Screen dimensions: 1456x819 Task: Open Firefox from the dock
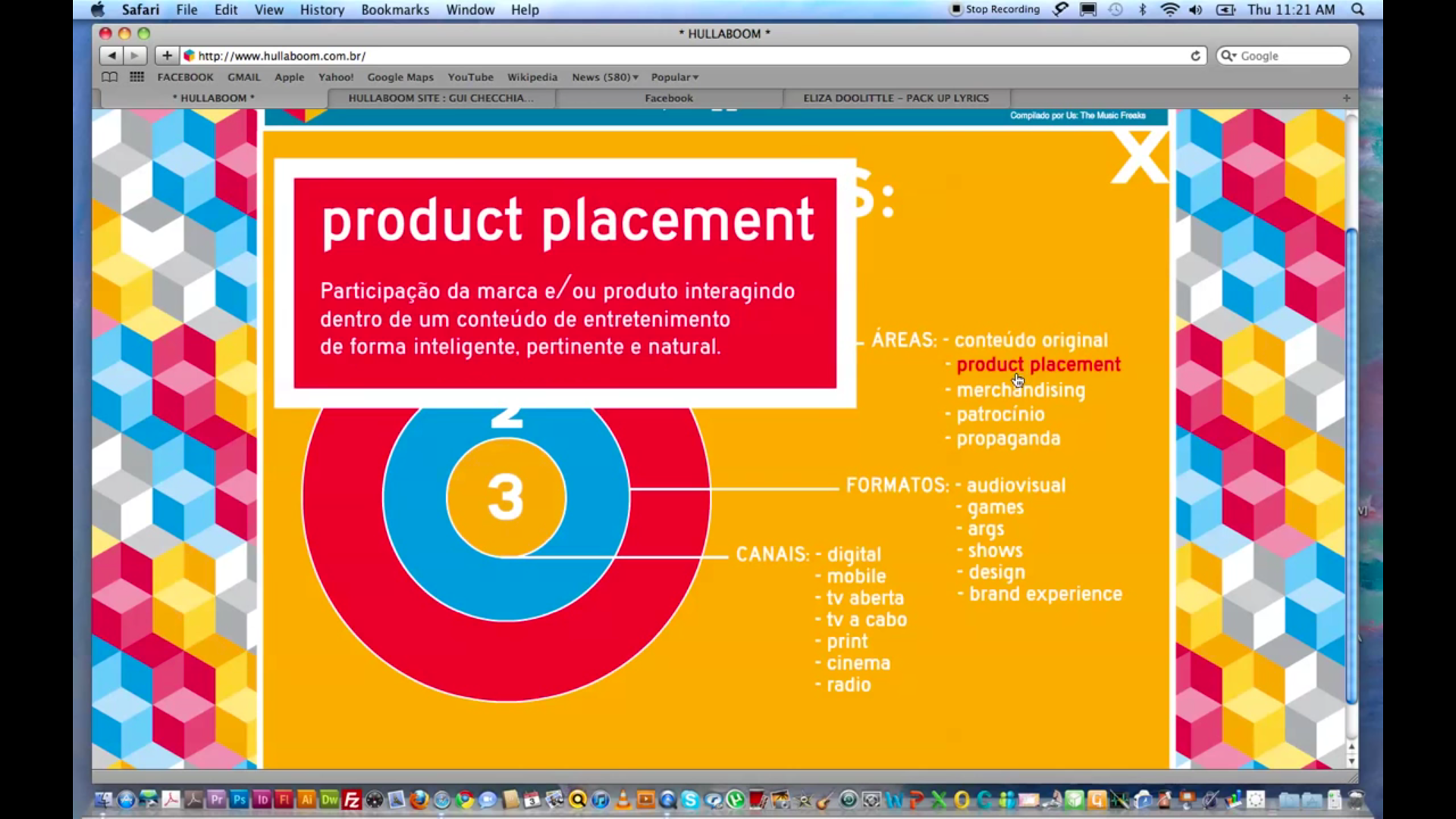tap(419, 799)
